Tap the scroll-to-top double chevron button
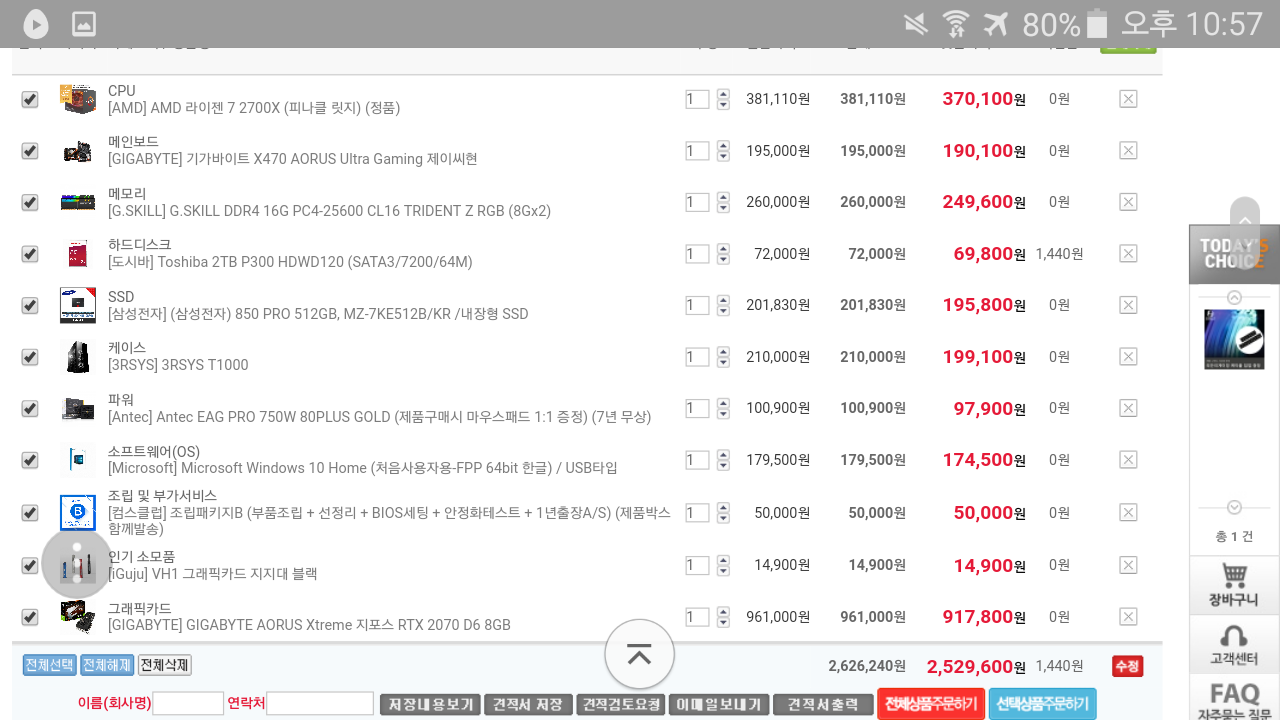 [639, 655]
